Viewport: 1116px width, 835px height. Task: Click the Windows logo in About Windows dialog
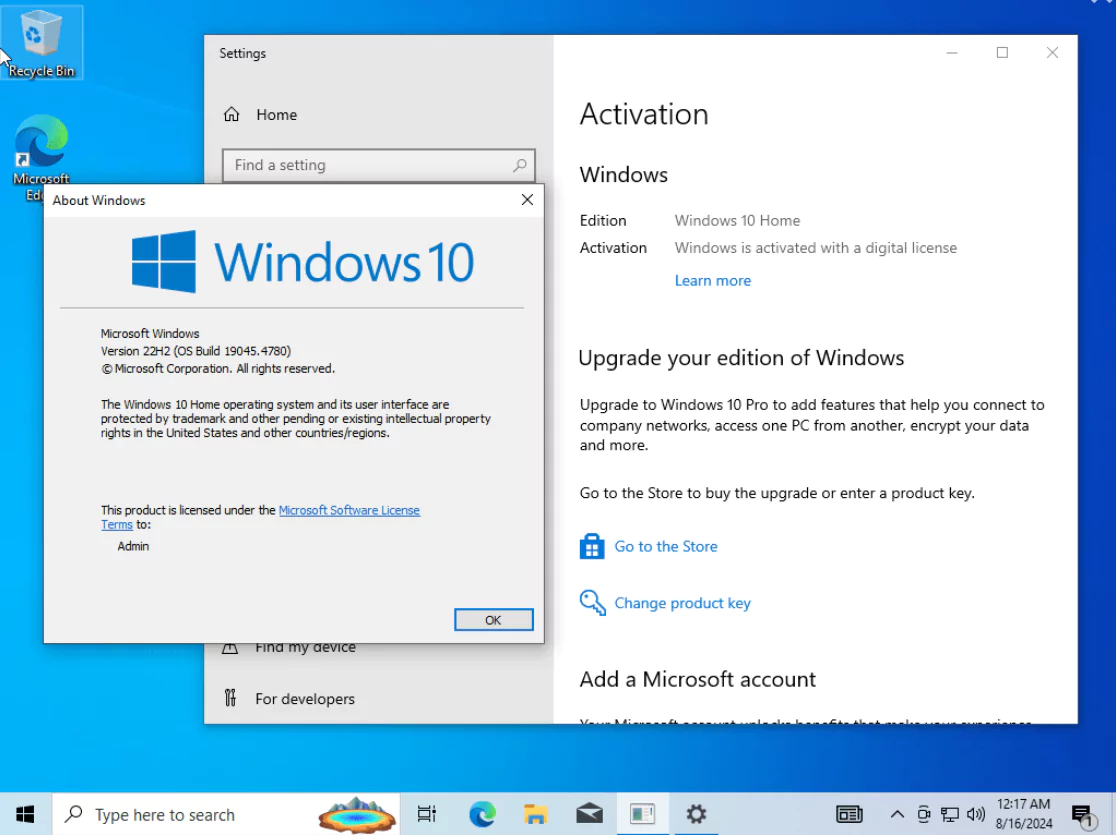click(161, 260)
